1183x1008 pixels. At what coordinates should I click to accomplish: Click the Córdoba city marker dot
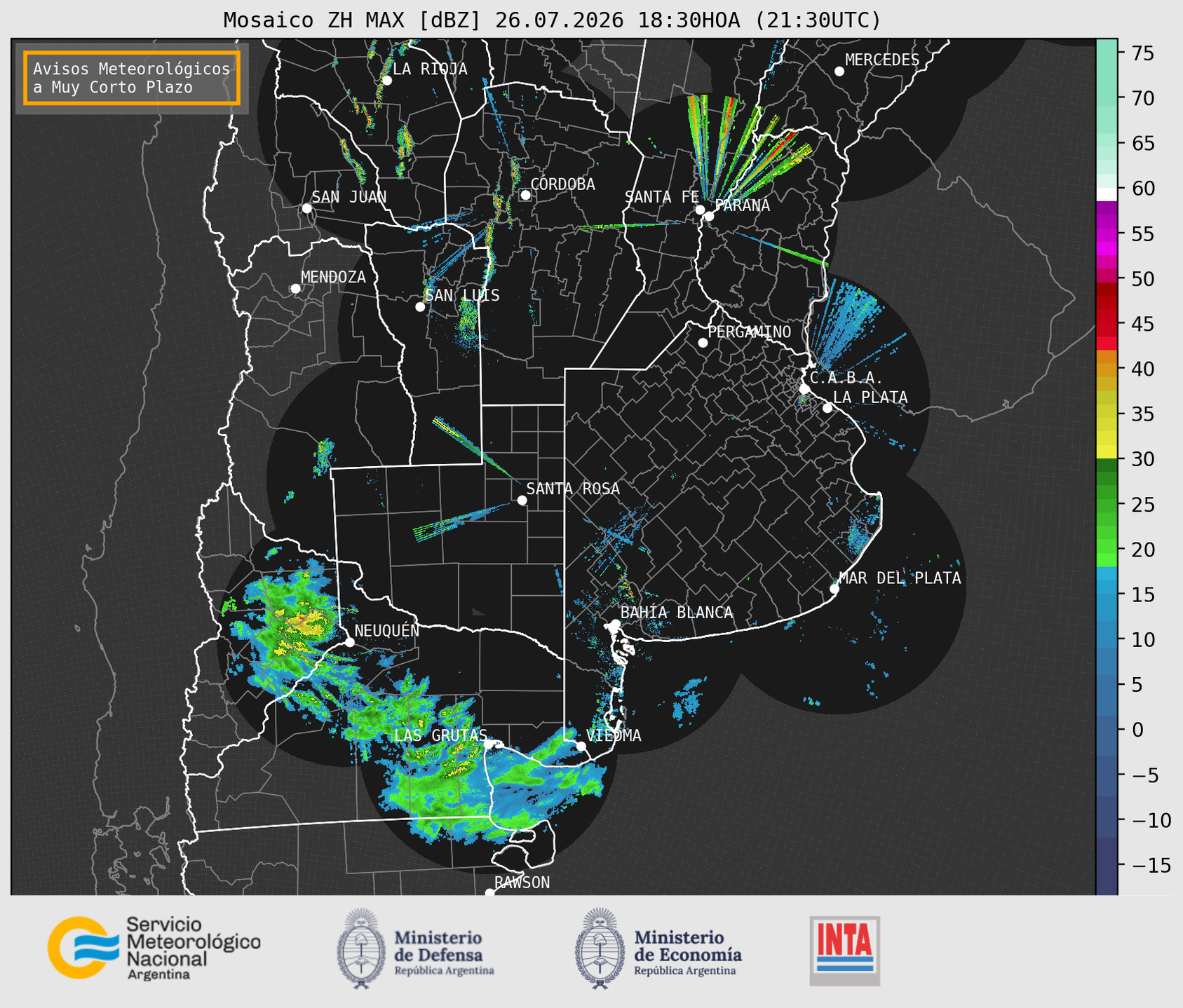point(525,195)
